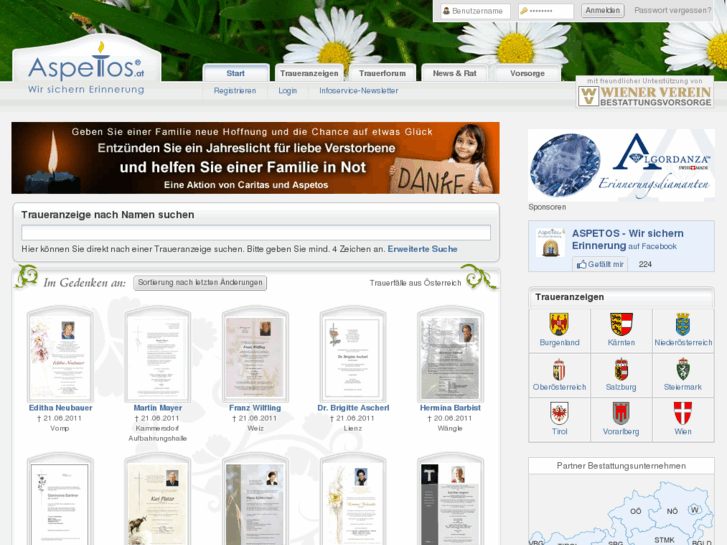The image size is (727, 545).
Task: Click the Anmelden button
Action: pyautogui.click(x=603, y=10)
